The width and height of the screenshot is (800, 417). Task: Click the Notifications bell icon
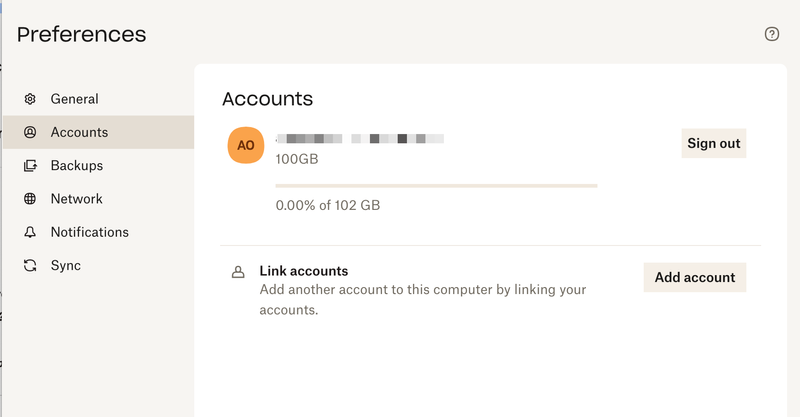coord(30,232)
